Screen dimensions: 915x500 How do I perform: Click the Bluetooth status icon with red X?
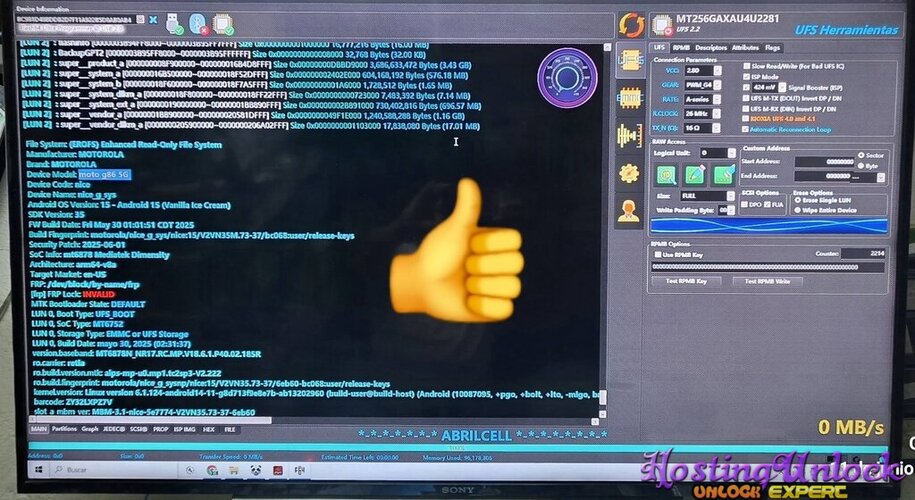[x=198, y=25]
